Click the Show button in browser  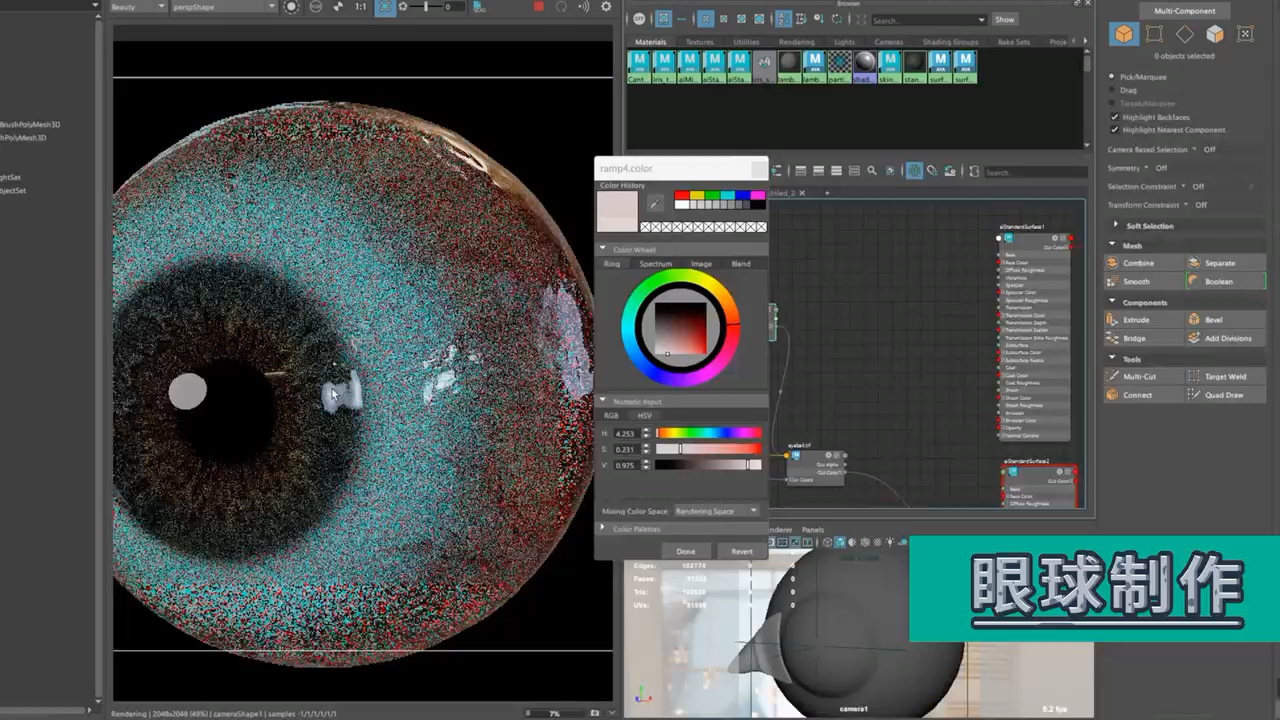pyautogui.click(x=1005, y=19)
